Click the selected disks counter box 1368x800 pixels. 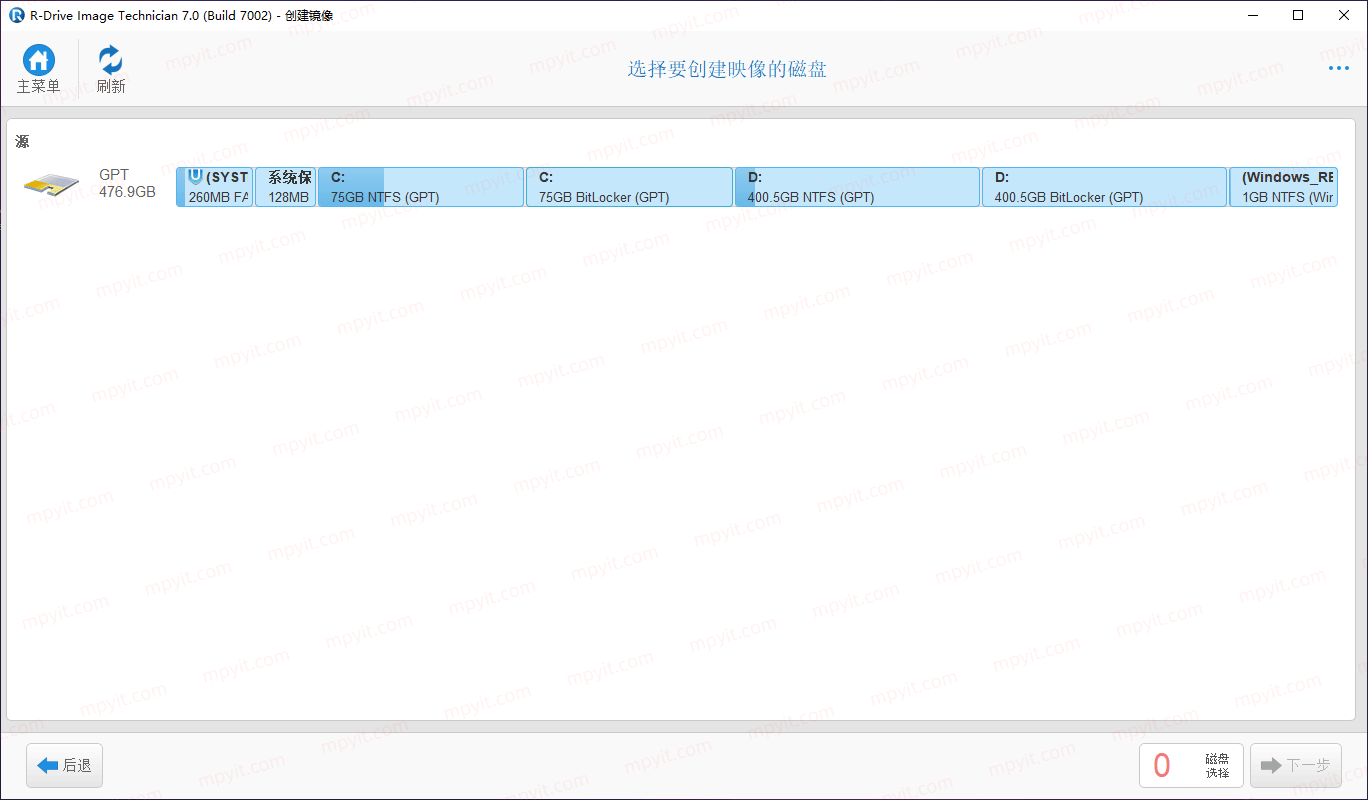1192,766
